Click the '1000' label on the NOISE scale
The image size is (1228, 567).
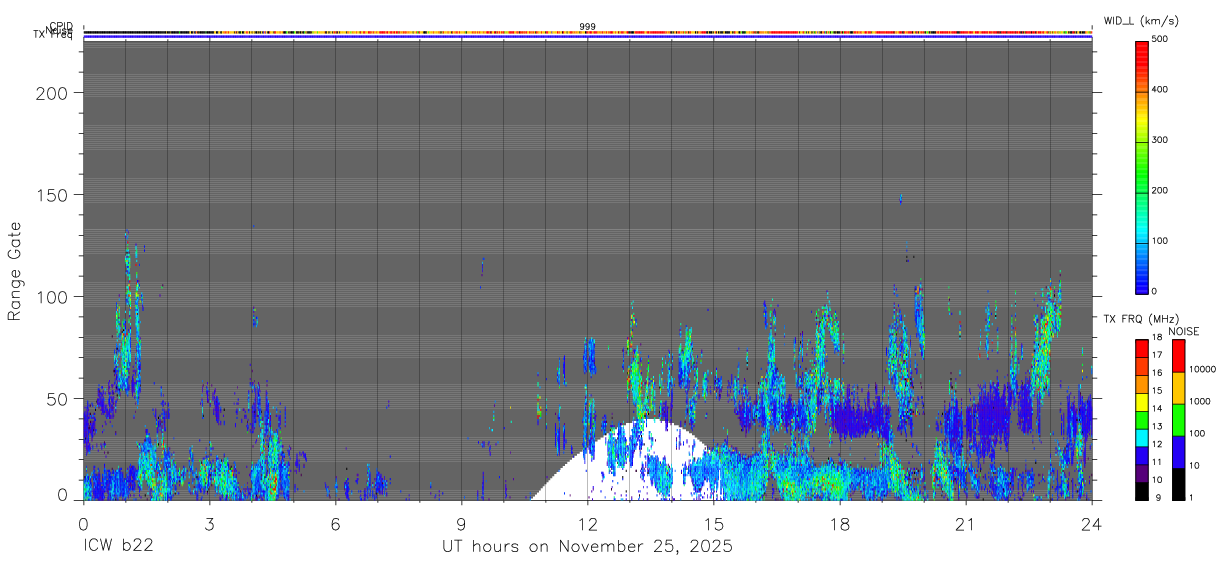(x=1199, y=401)
